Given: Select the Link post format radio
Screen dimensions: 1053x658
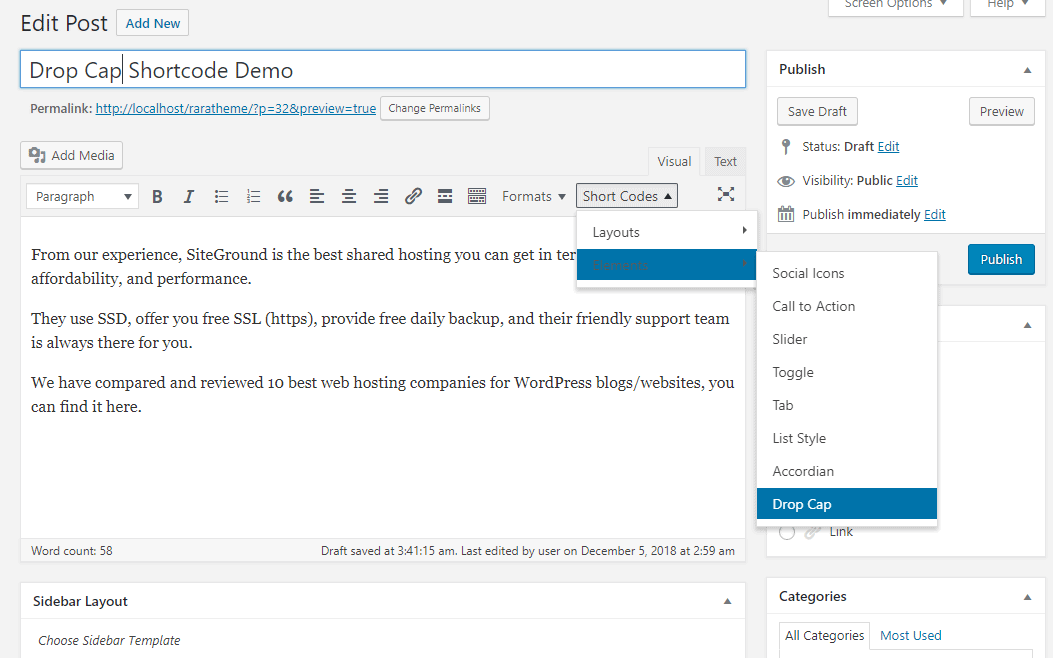Looking at the screenshot, I should coord(787,532).
